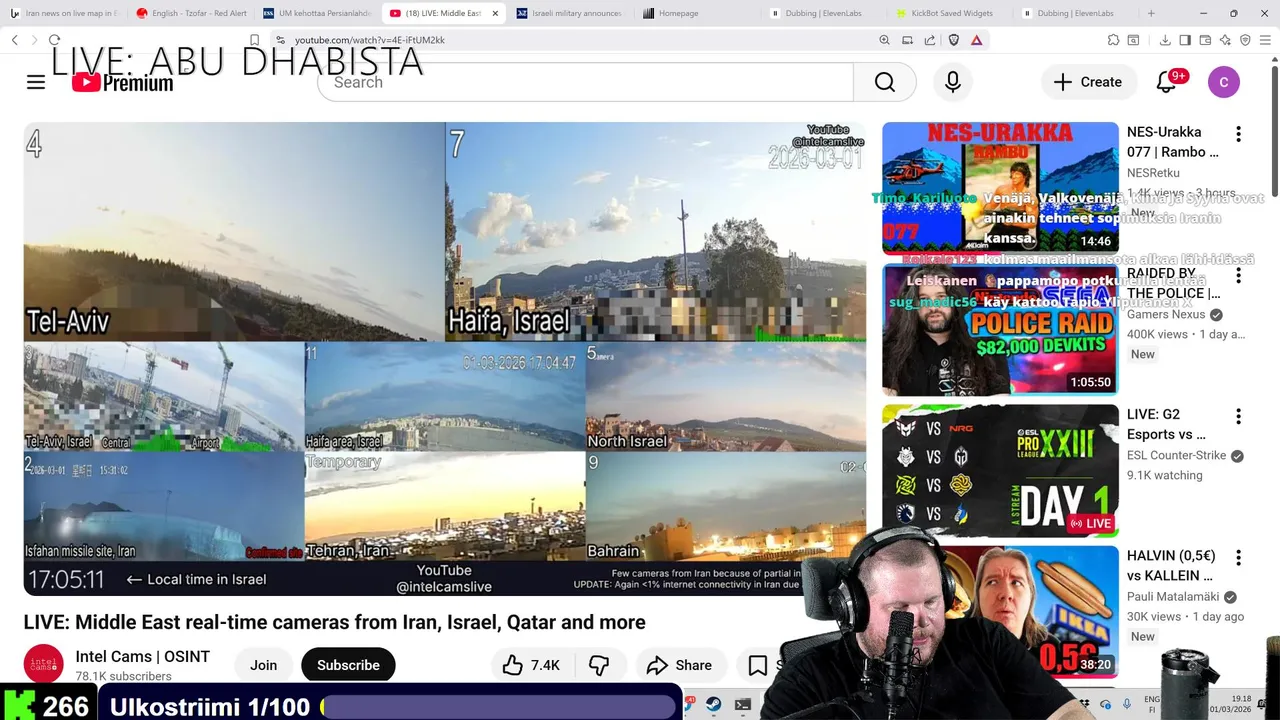Image resolution: width=1280 pixels, height=720 pixels.
Task: Open ESL Pro League Day 1 thumbnail
Action: [1000, 471]
